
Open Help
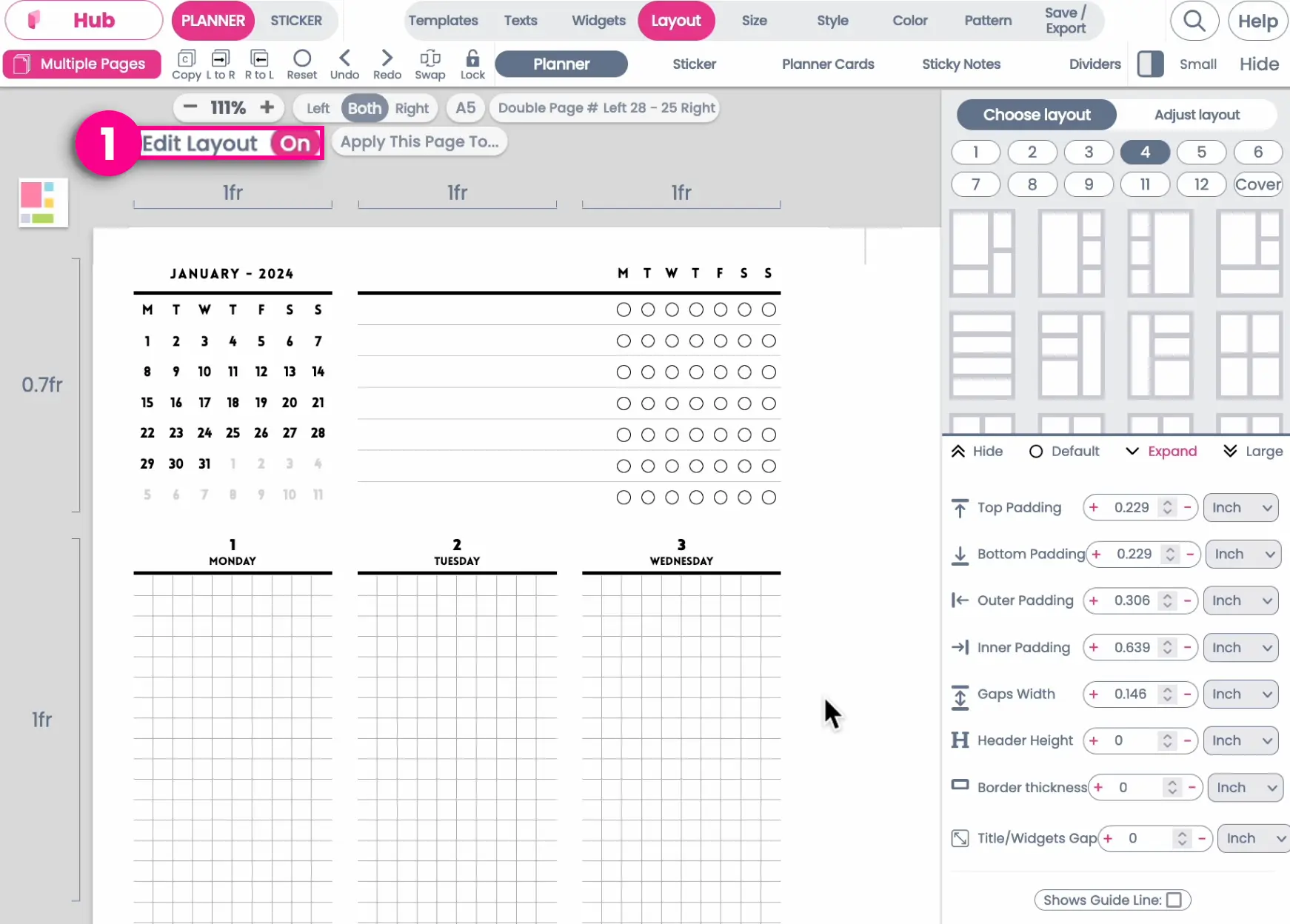pos(1257,21)
